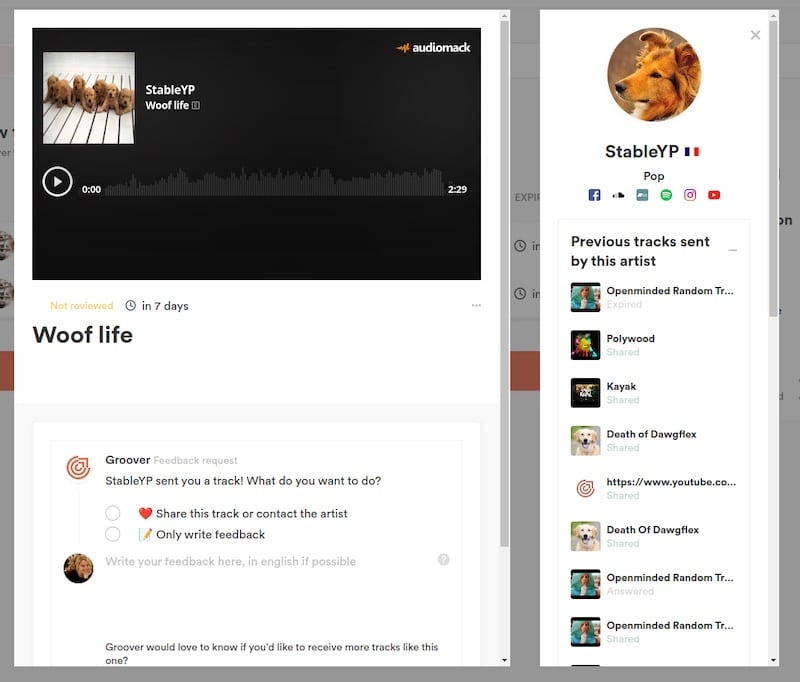This screenshot has width=800, height=682.
Task: Click the StableYP artist name heading
Action: 642,151
